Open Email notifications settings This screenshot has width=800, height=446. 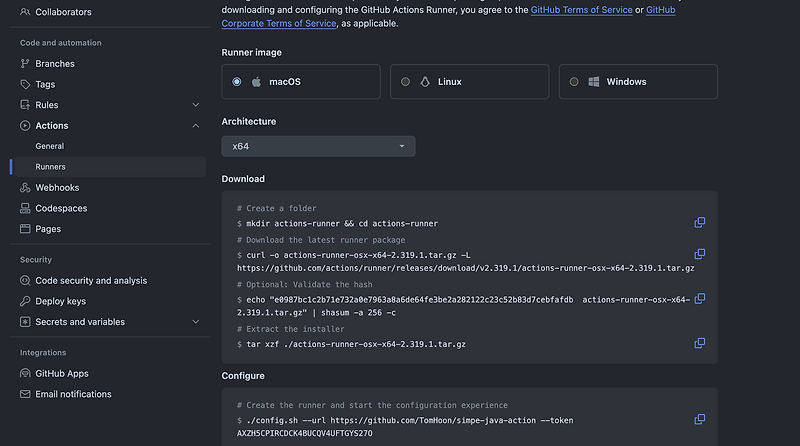coord(73,394)
